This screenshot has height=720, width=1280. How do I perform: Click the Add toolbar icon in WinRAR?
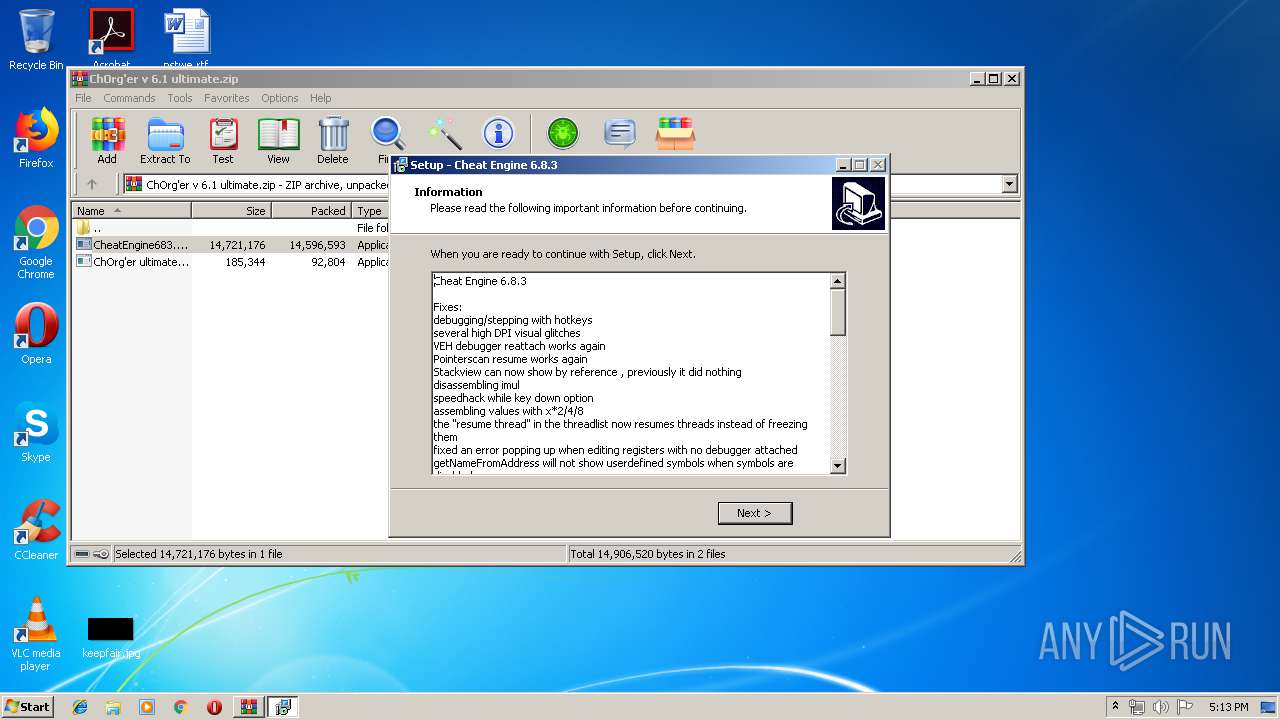107,141
